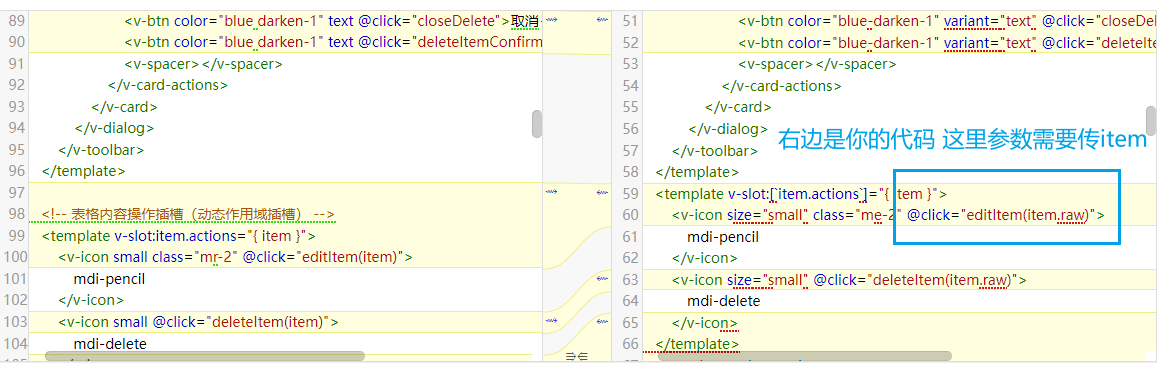Image resolution: width=1171 pixels, height=372 pixels.
Task: Click the deleteItem(item) v-icon line on left
Action: pyautogui.click(x=199, y=322)
